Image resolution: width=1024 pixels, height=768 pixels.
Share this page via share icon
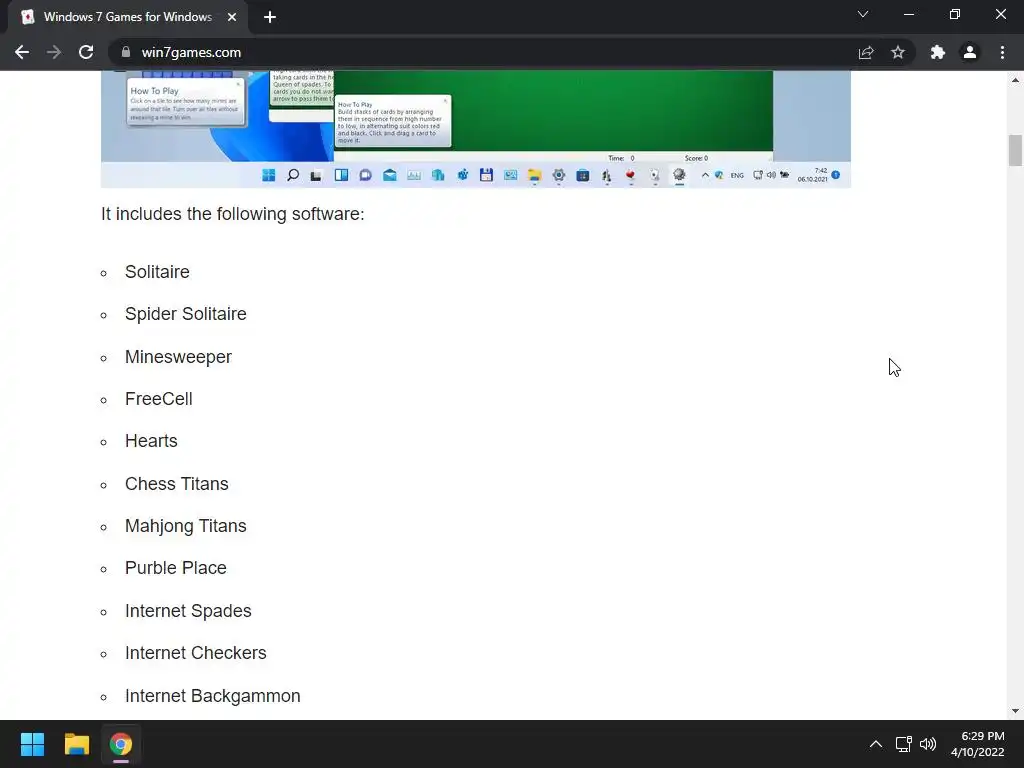pyautogui.click(x=866, y=52)
